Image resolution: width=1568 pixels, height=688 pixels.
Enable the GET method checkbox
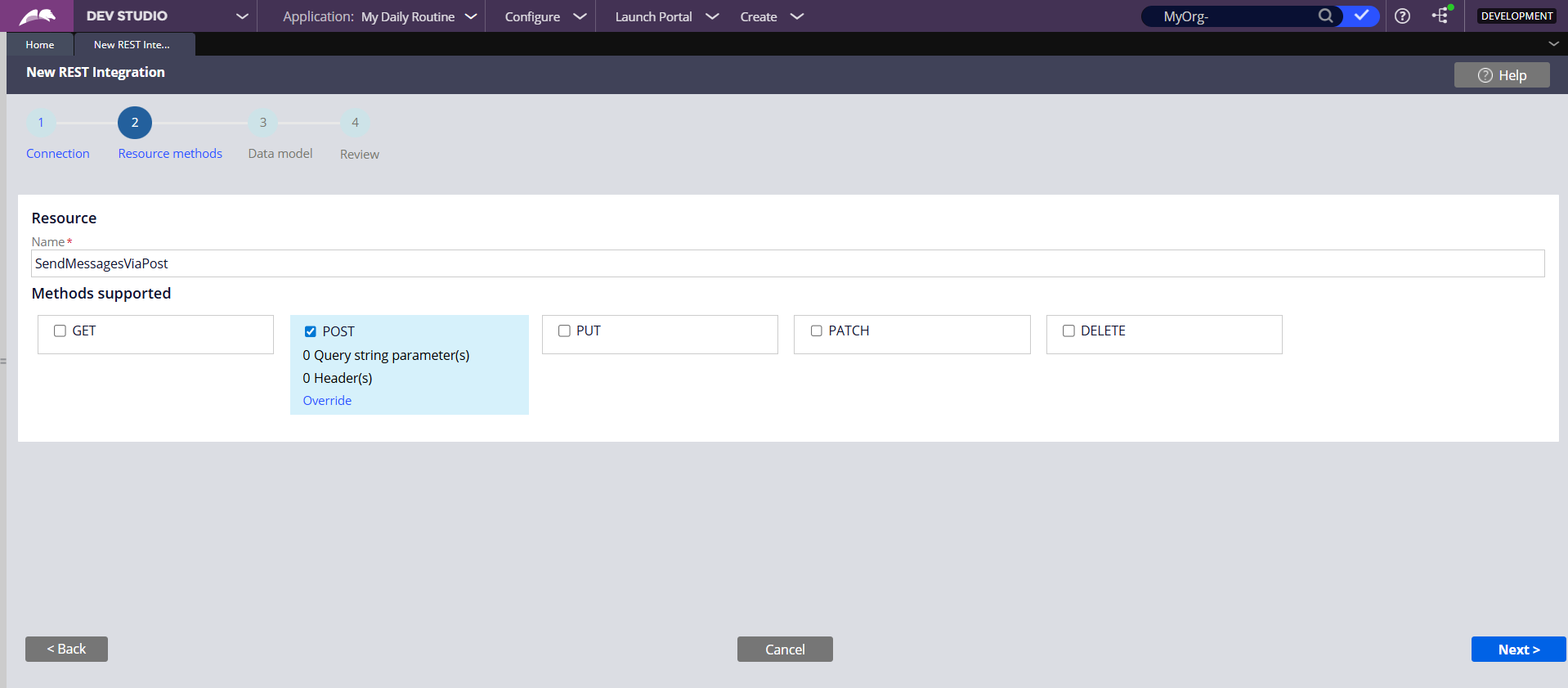[60, 331]
